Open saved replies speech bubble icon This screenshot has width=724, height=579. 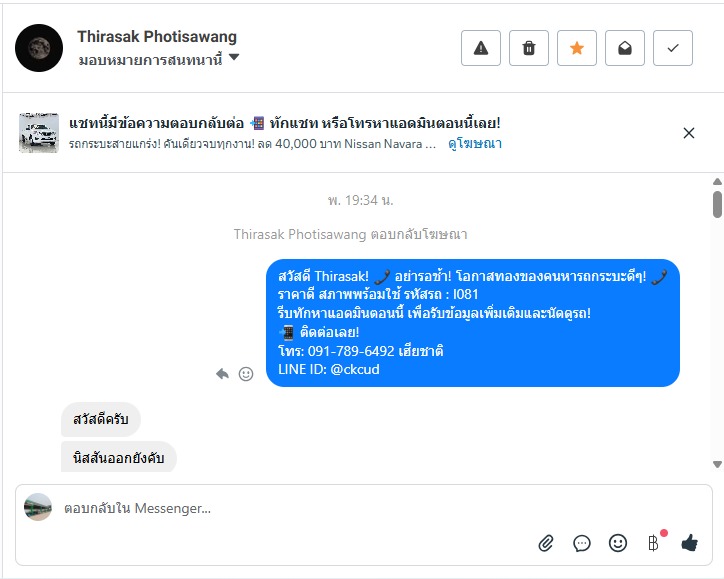click(582, 543)
